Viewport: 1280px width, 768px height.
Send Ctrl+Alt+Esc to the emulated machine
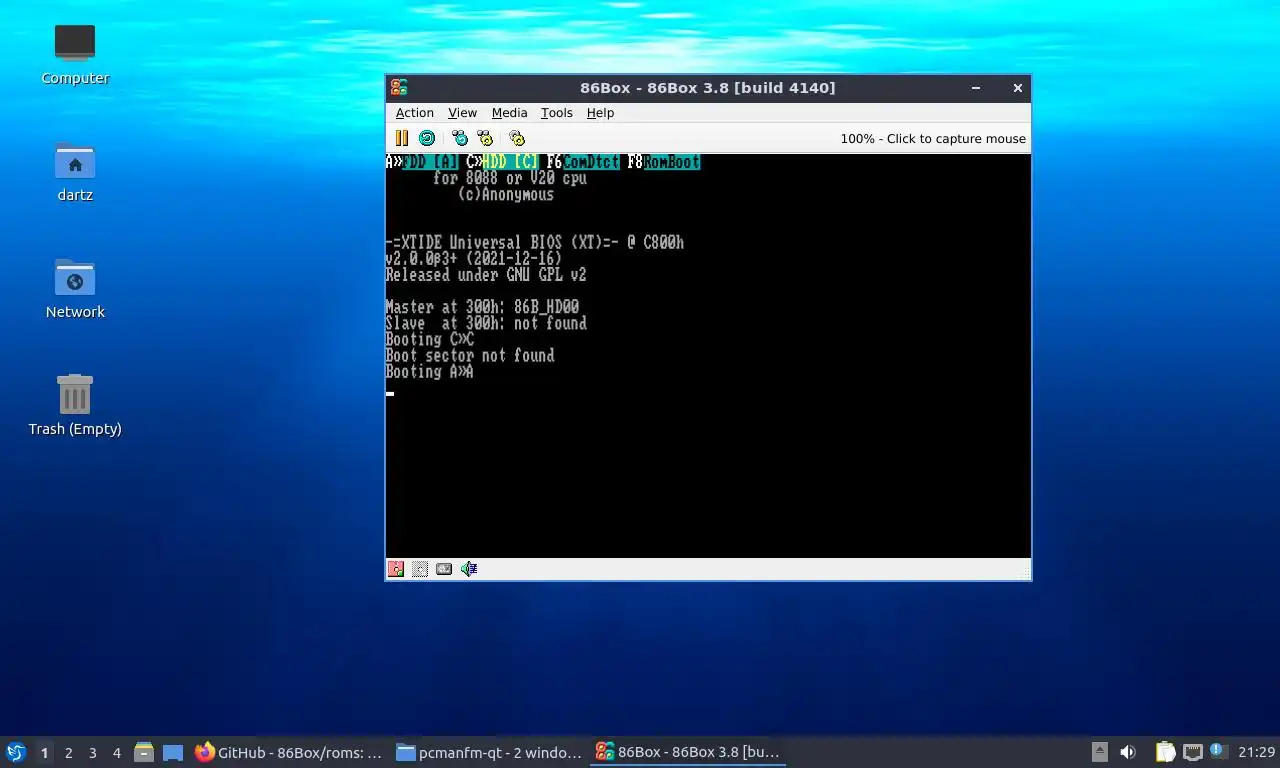(485, 138)
